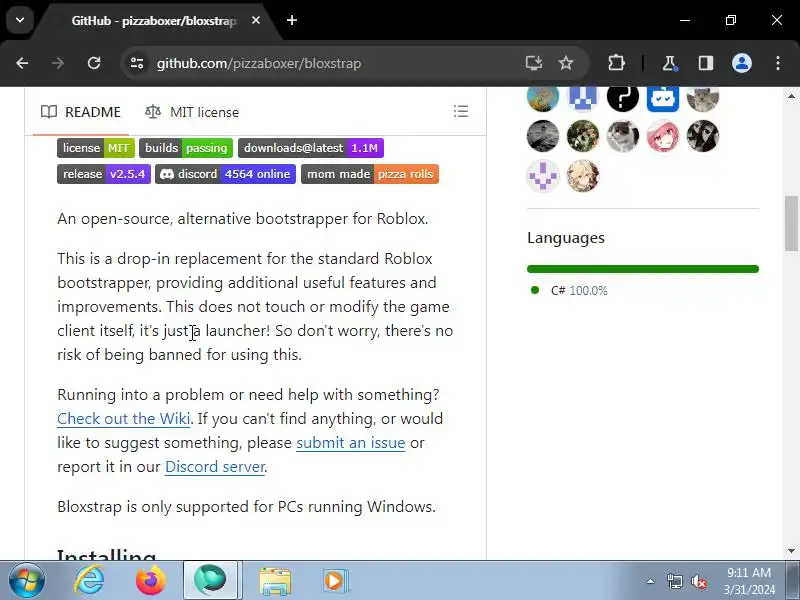The height and width of the screenshot is (600, 800).
Task: Open the submit an issue link
Action: (x=351, y=442)
